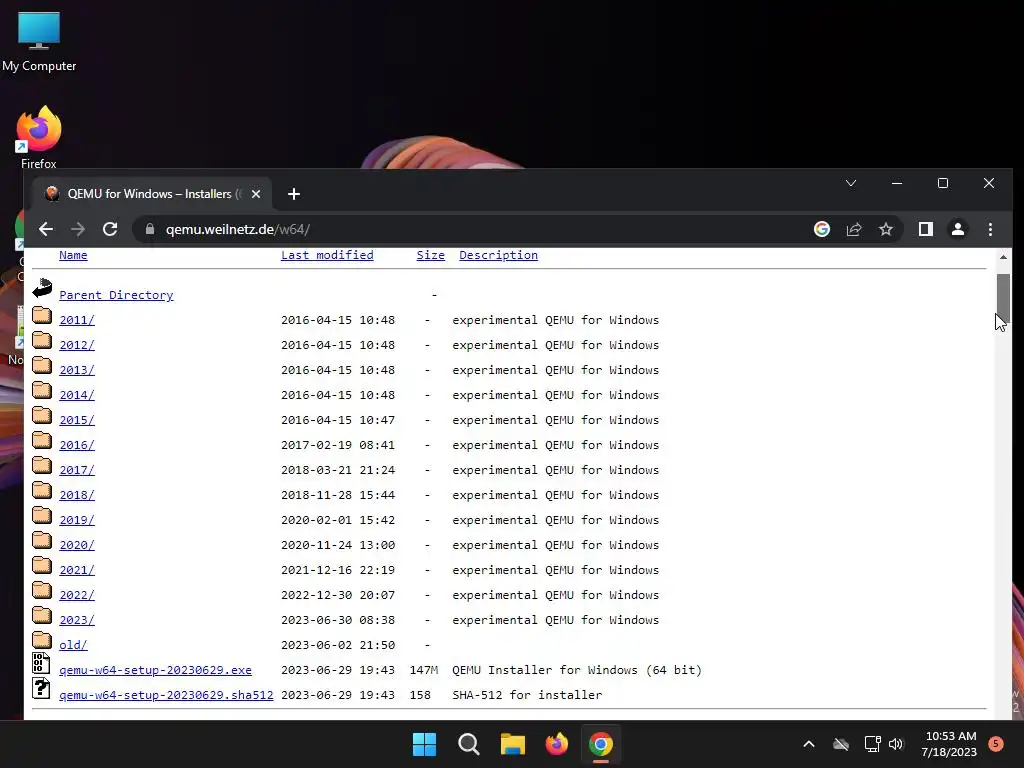1024x768 pixels.
Task: Open the 2018/ folder link
Action: (x=77, y=495)
